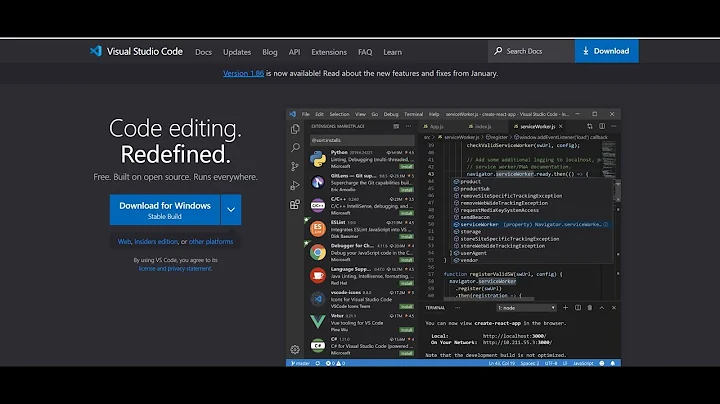Click the C# extension icon
This screenshot has height=404, width=720.
pos(318,345)
